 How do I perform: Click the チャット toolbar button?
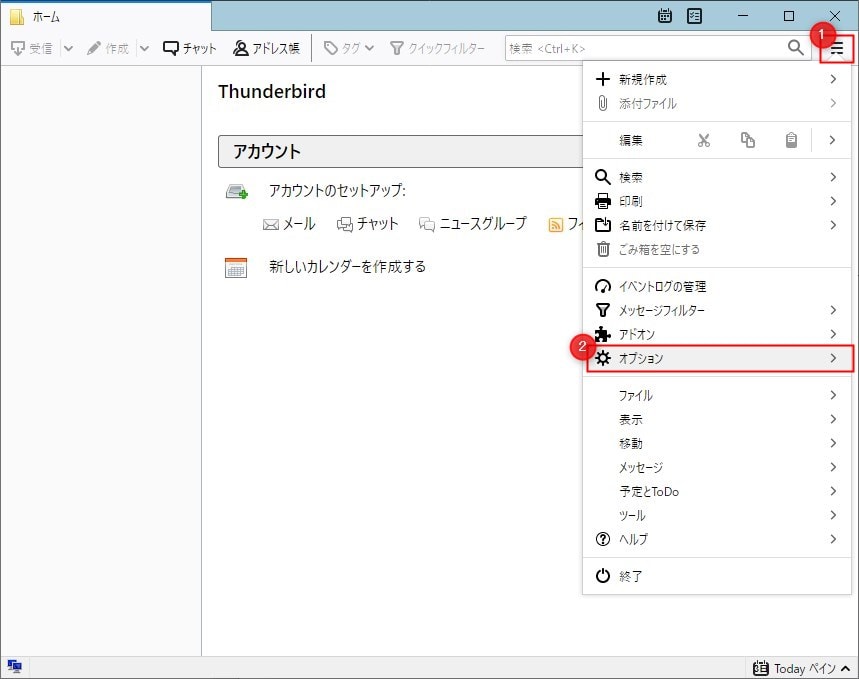pos(190,48)
